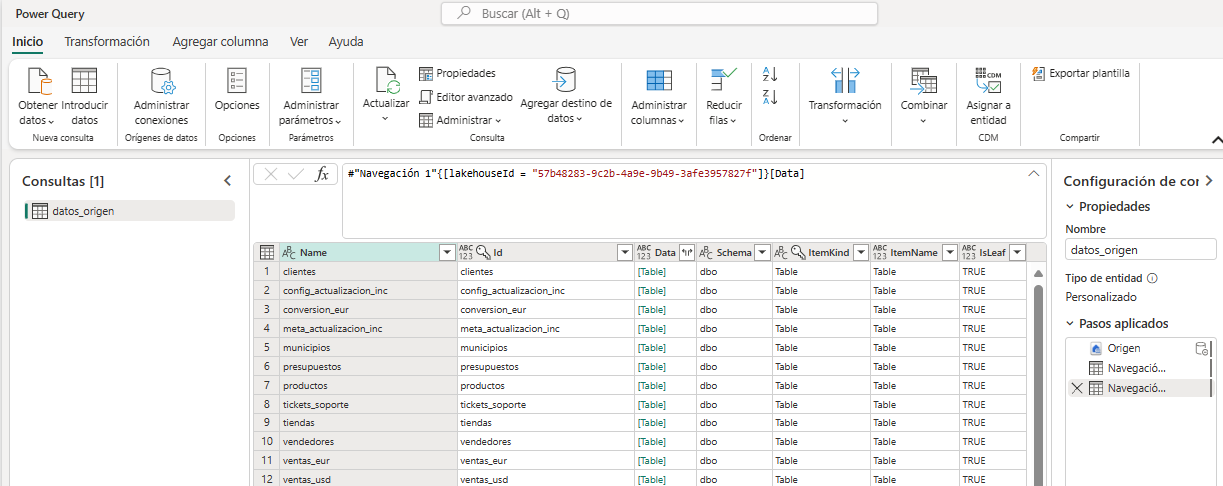Open Administrar conexiones
Screen dimensions: 1223x486
[x=161, y=97]
